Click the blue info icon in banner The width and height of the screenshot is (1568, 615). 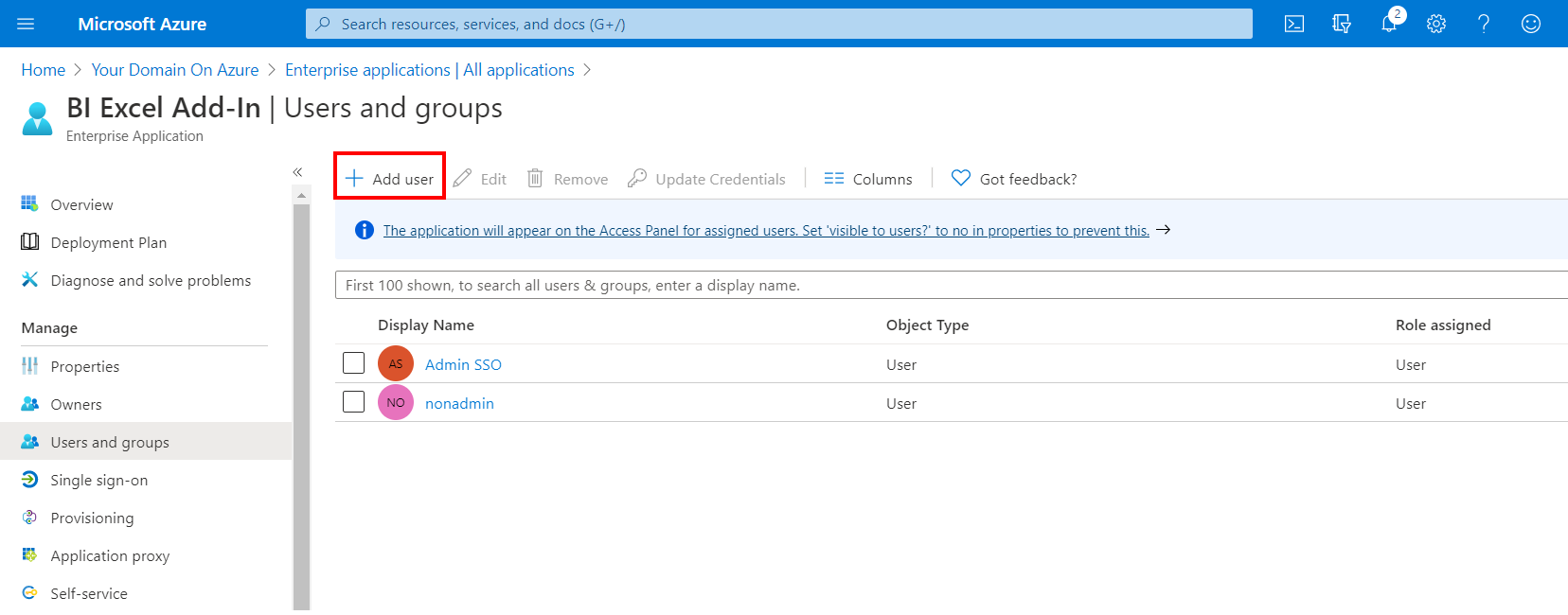[x=365, y=230]
